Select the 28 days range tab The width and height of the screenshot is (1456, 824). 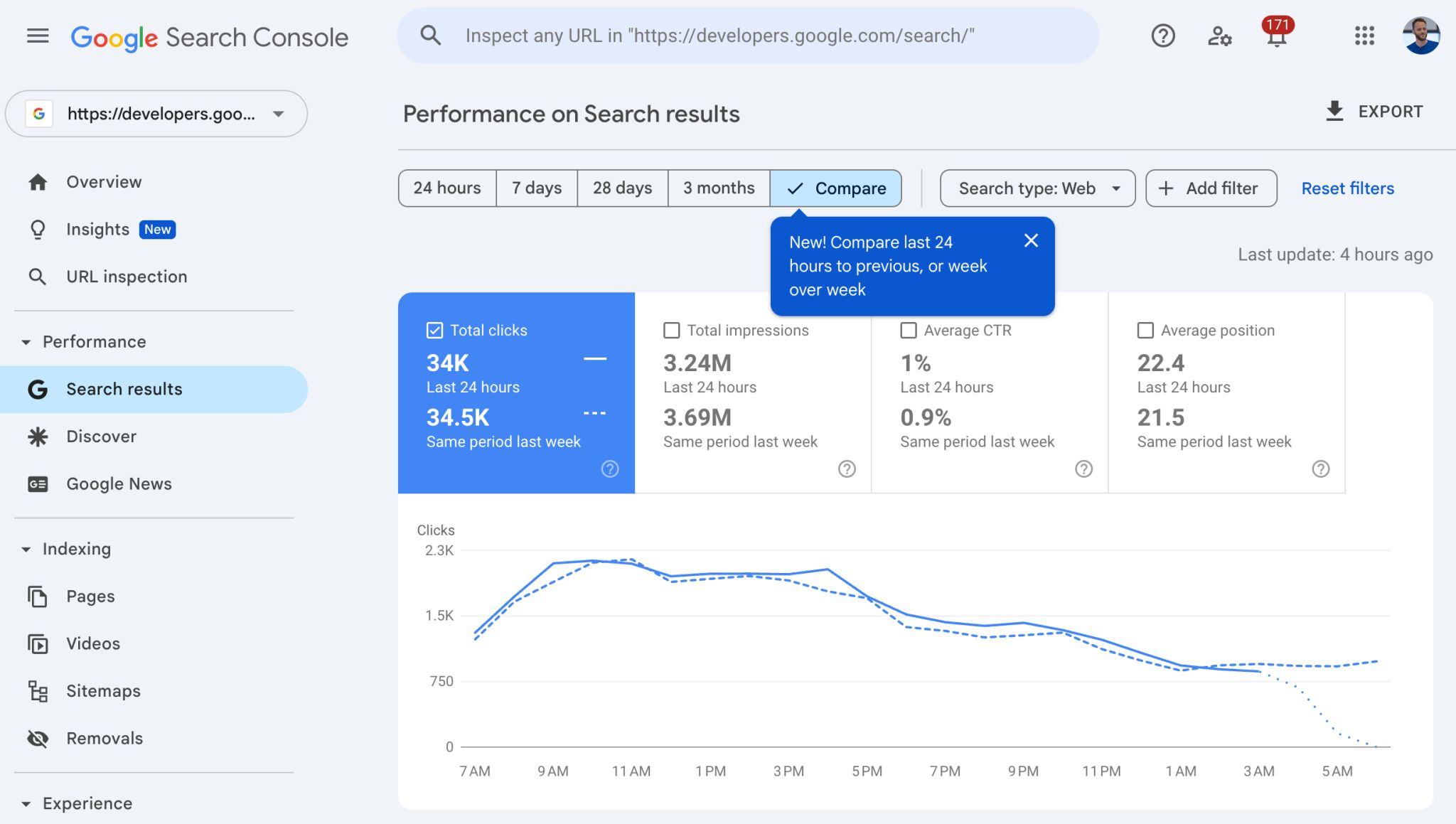point(622,188)
